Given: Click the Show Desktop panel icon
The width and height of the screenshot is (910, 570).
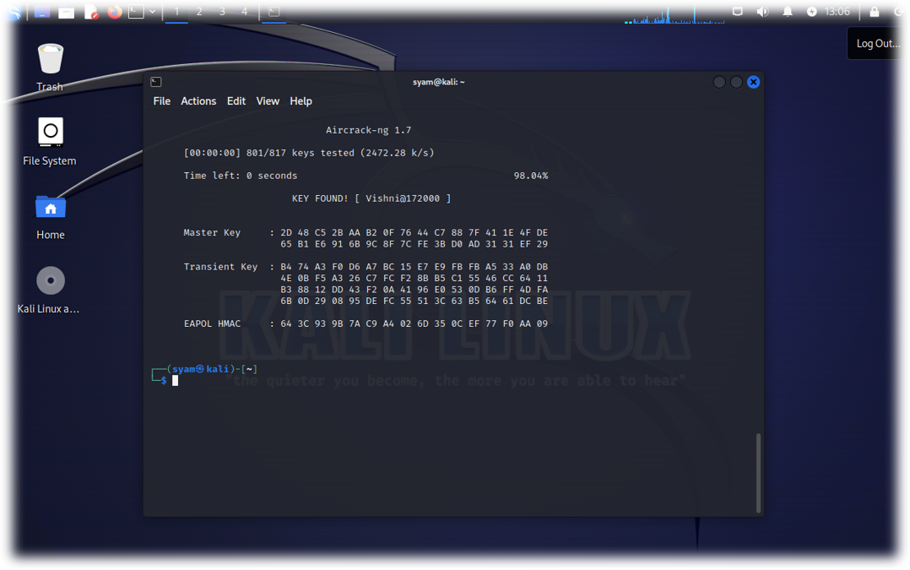Looking at the screenshot, I should point(42,12).
